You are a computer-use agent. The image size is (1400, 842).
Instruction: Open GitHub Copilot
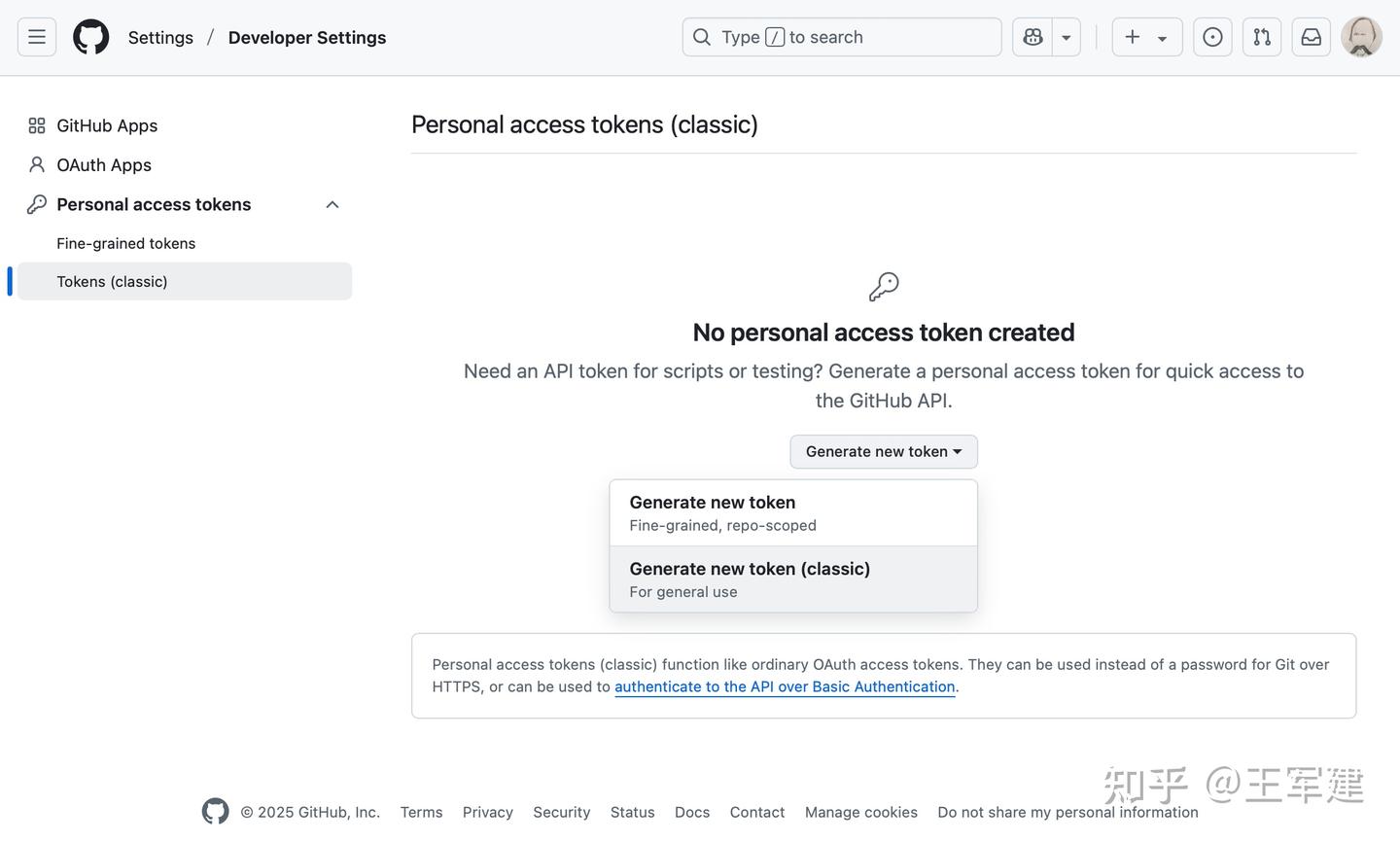[x=1032, y=36]
